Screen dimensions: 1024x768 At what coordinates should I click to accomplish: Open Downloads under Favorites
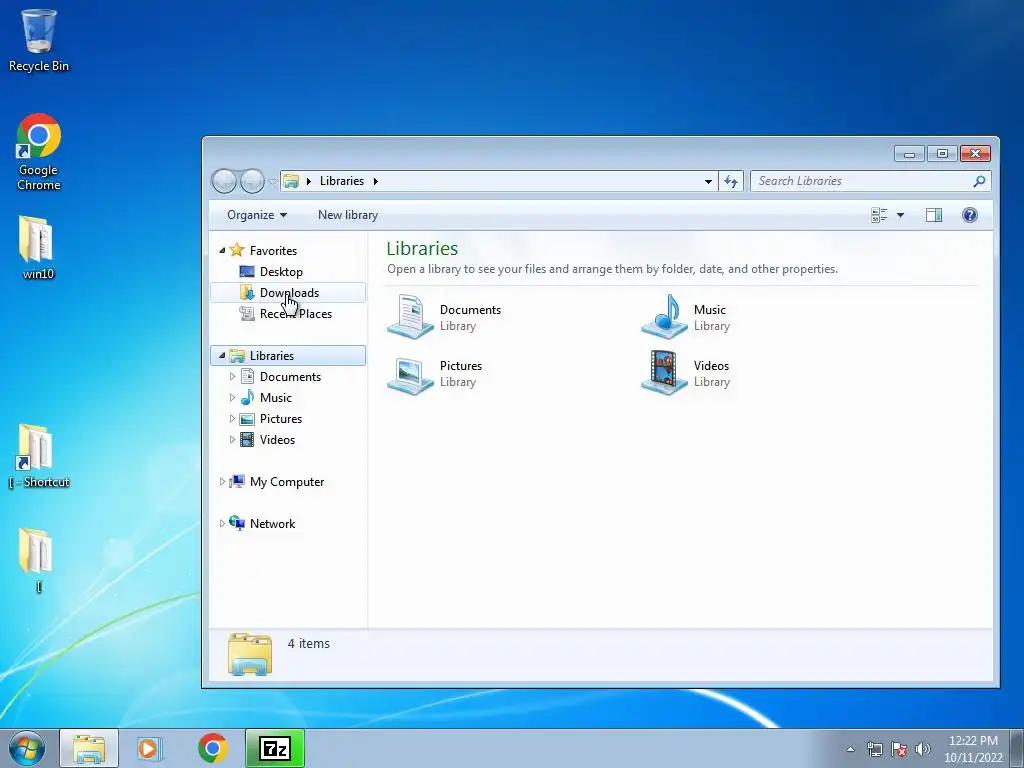pyautogui.click(x=288, y=293)
